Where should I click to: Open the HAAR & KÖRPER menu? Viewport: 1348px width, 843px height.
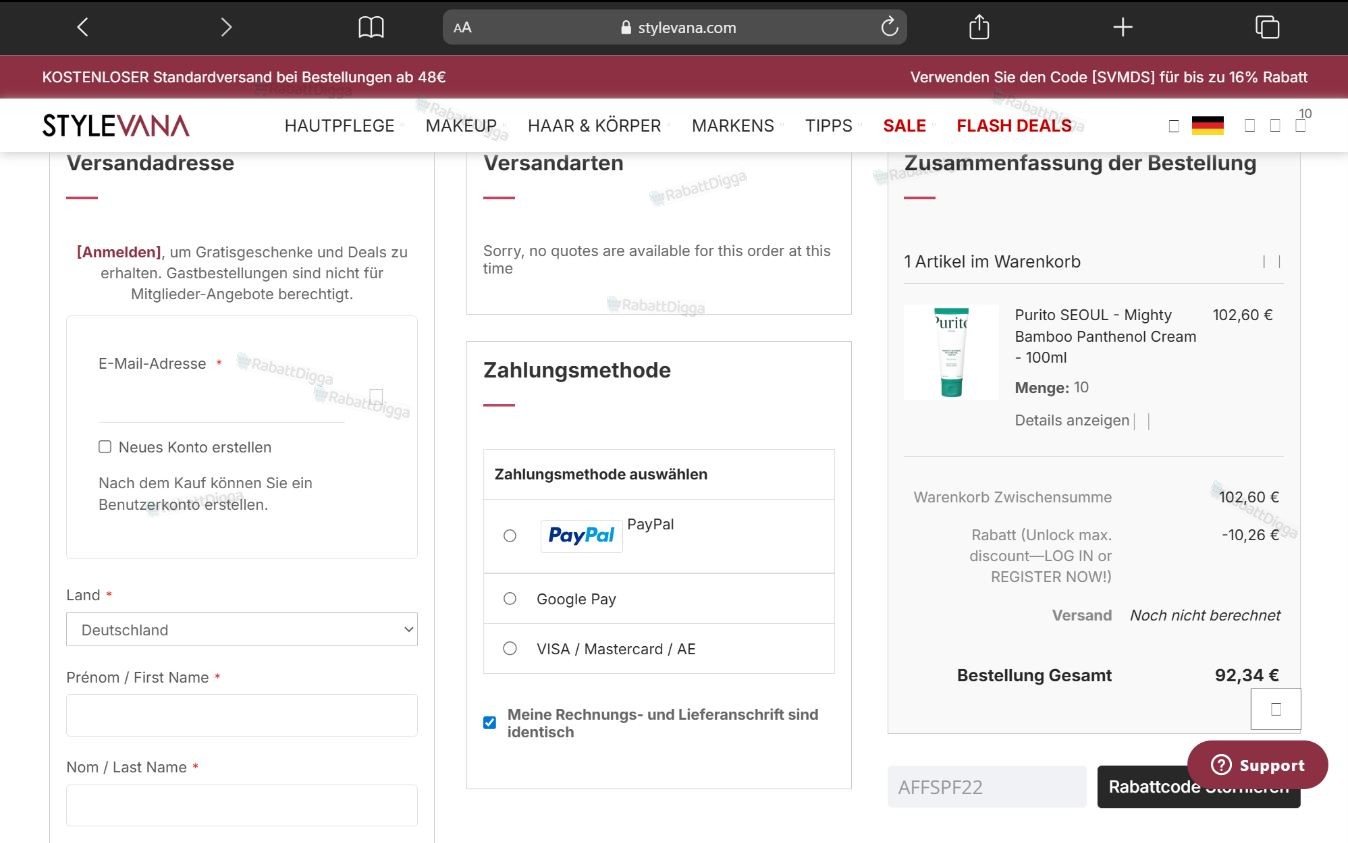[x=595, y=126]
